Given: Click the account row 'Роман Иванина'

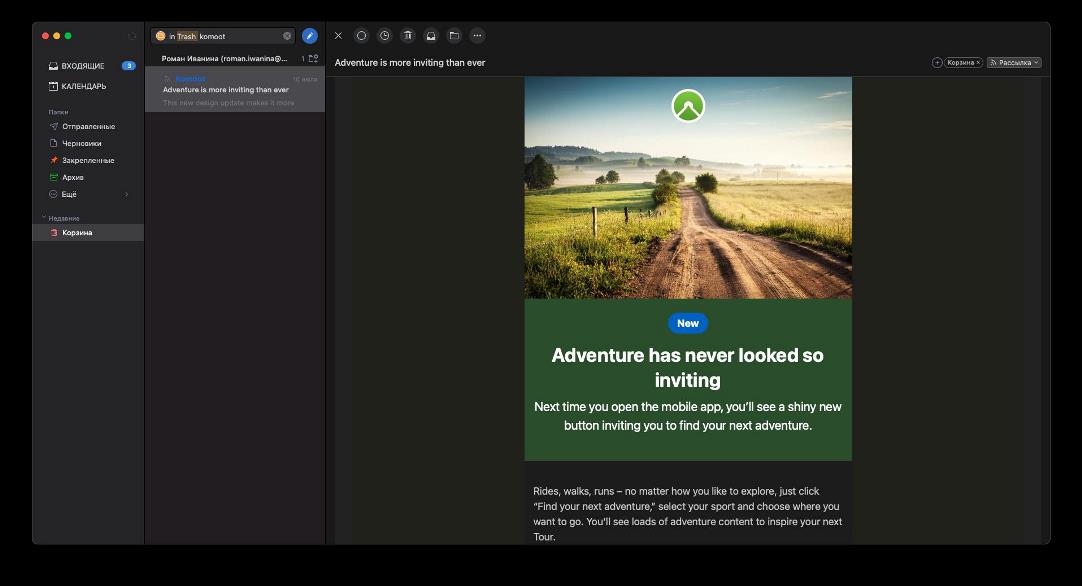Looking at the screenshot, I should click(235, 59).
